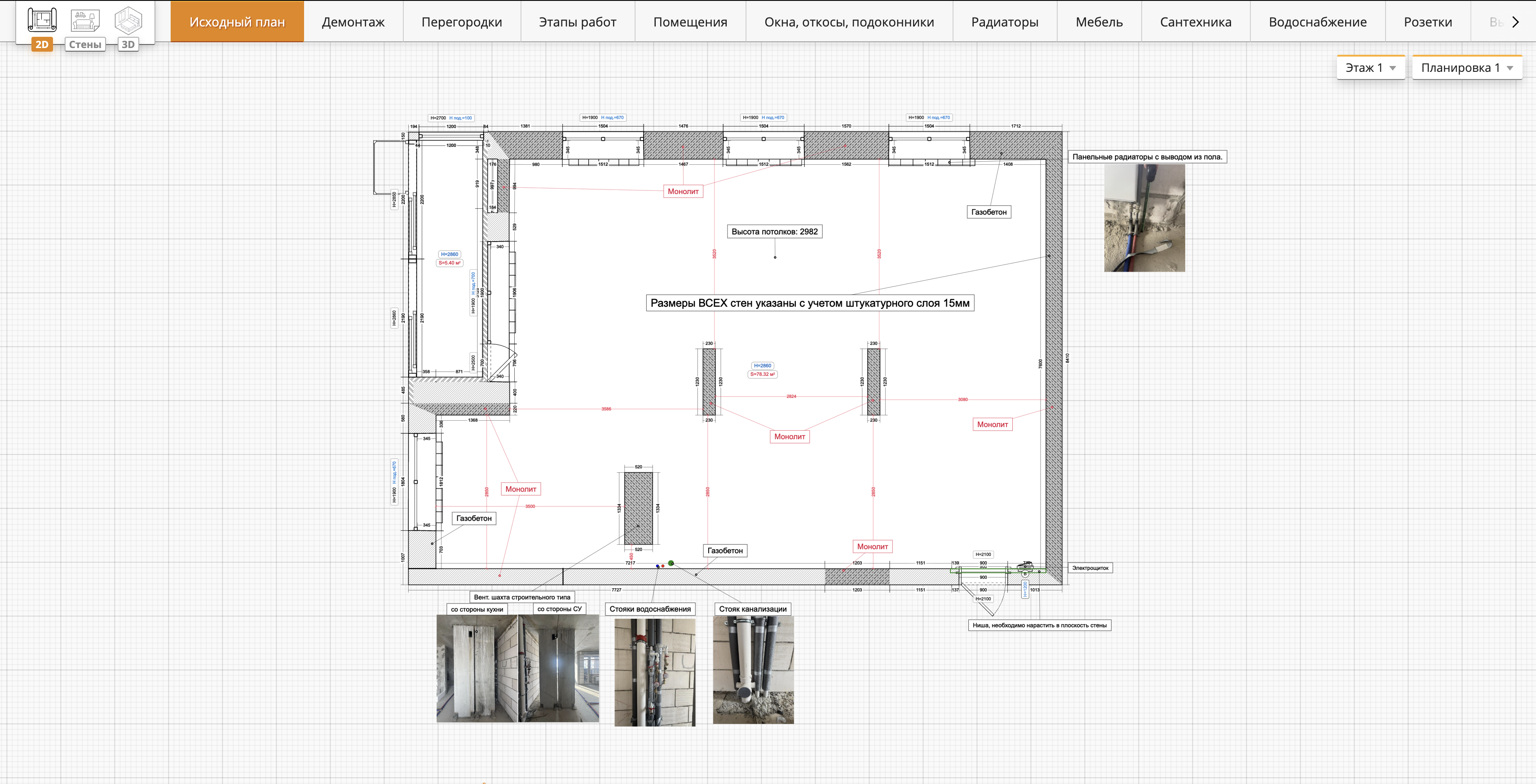Switch to the Радиаторы tab
Screen dimensions: 1536x784
pyautogui.click(x=1005, y=22)
